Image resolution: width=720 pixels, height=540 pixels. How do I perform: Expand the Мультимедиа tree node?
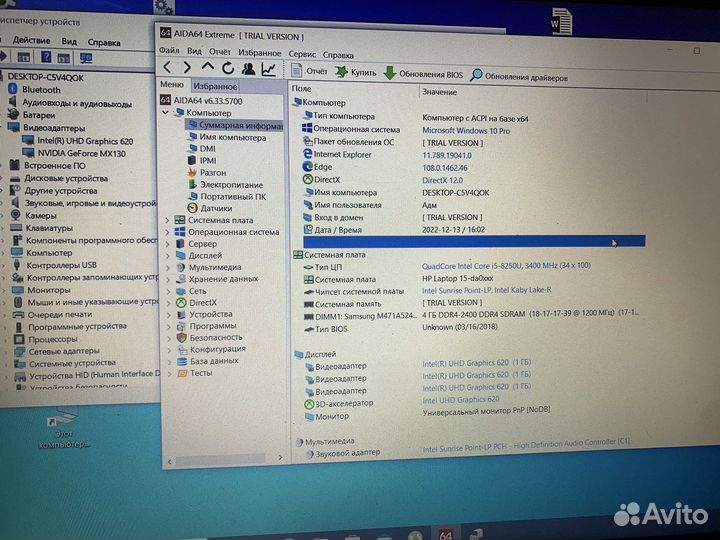tap(168, 267)
